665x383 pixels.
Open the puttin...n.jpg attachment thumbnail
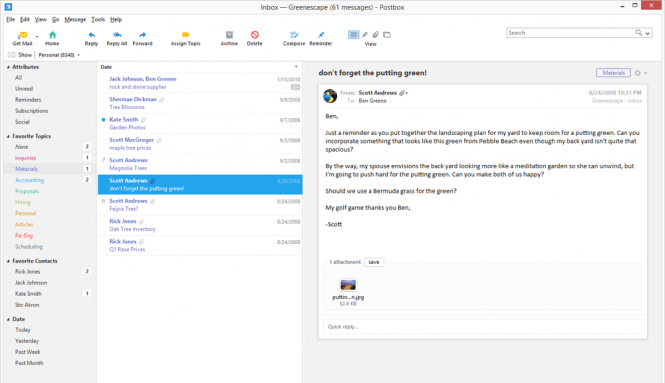point(348,285)
